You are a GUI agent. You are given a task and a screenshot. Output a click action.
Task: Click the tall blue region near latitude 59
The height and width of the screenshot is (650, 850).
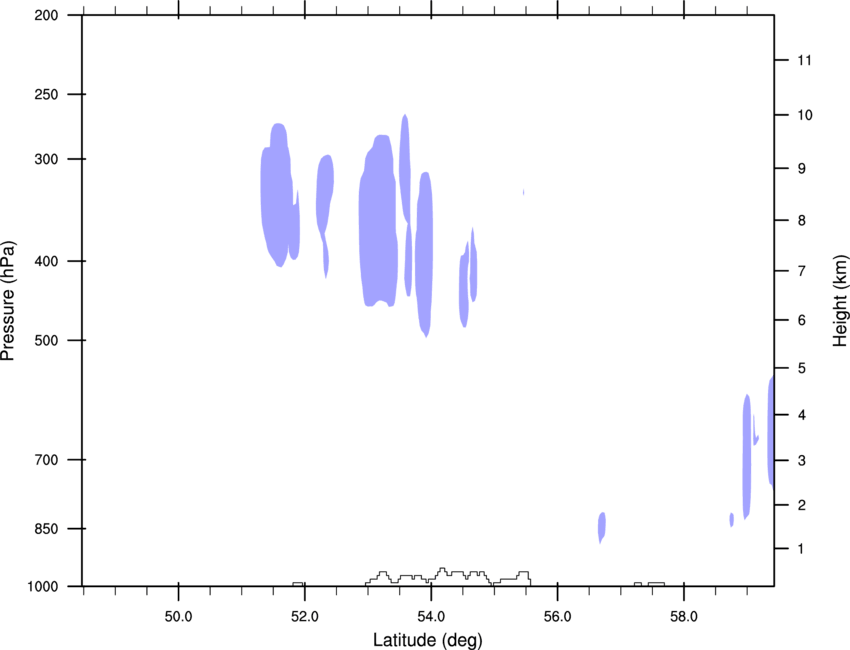point(747,456)
